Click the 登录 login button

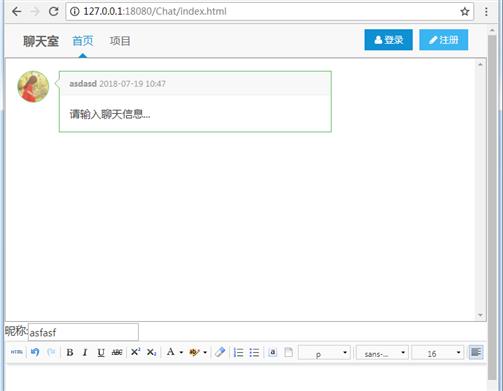tap(388, 40)
